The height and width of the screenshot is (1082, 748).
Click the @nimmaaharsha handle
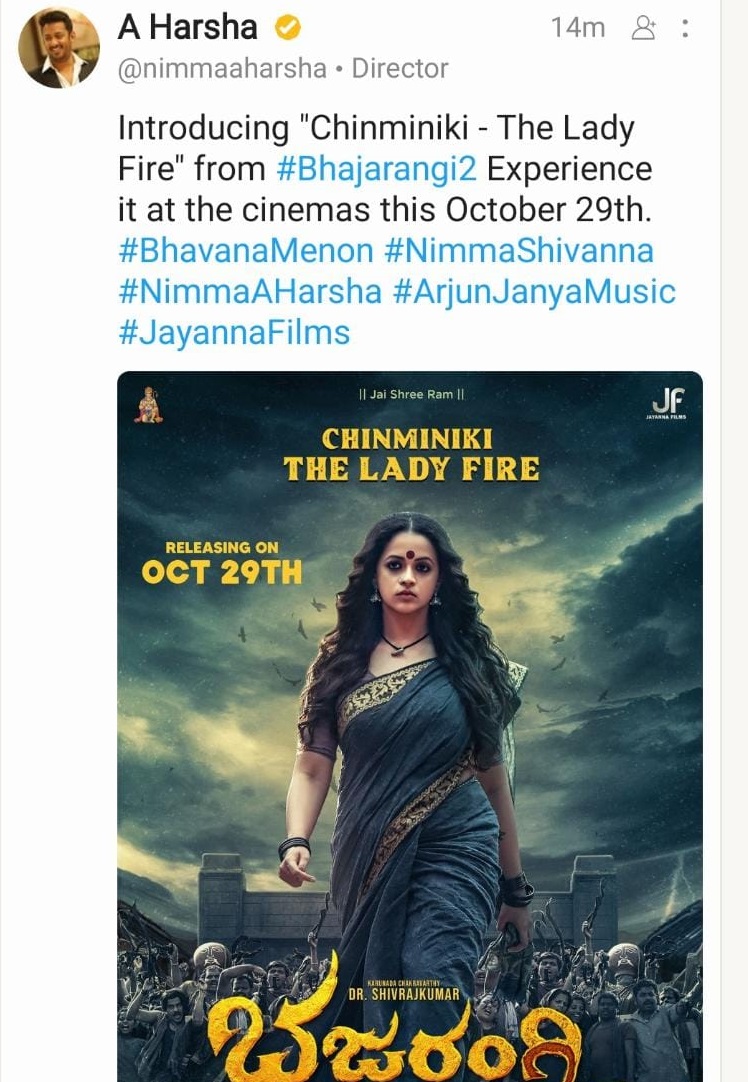(x=222, y=68)
